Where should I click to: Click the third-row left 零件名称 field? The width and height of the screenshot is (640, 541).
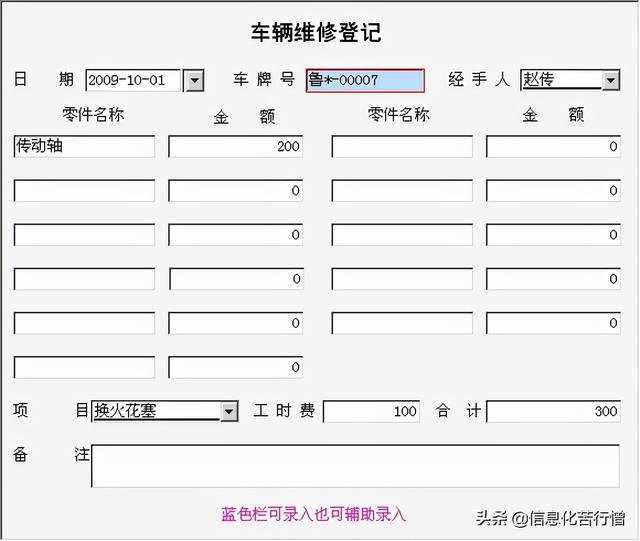point(84,235)
